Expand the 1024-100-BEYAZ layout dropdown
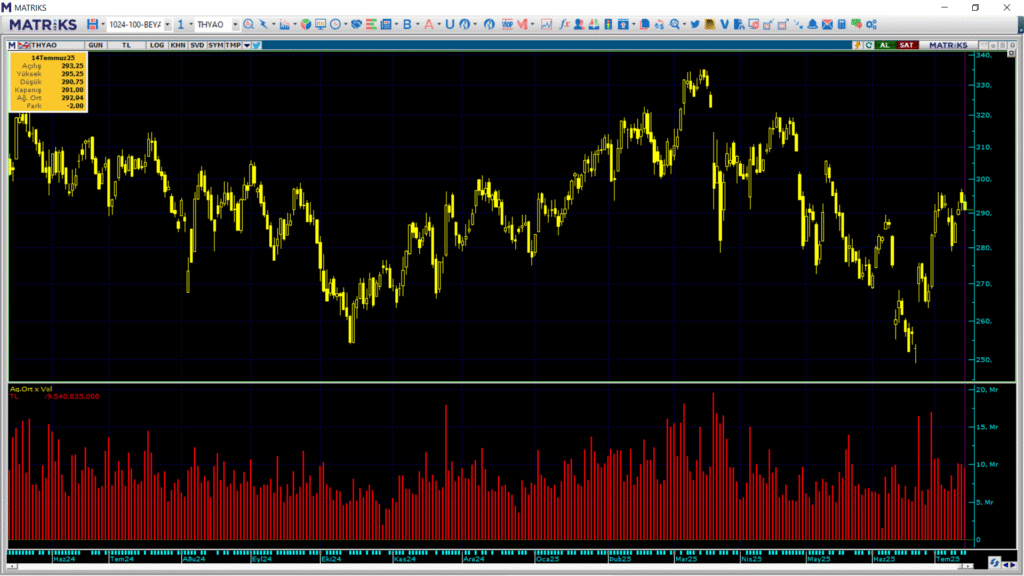This screenshot has height=576, width=1024. 168,24
